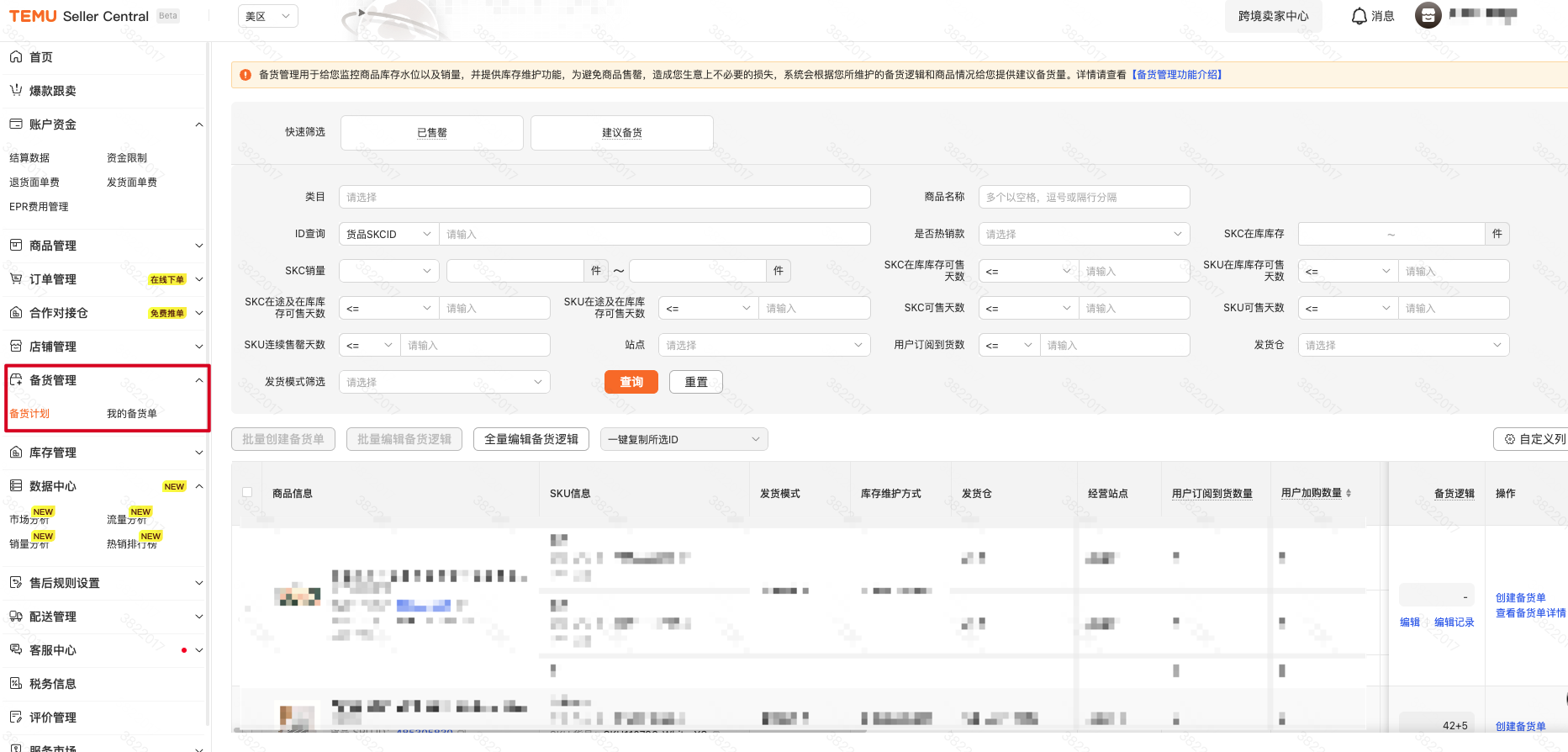
Task: Toggle the 已售罄 quick filter
Action: point(431,133)
